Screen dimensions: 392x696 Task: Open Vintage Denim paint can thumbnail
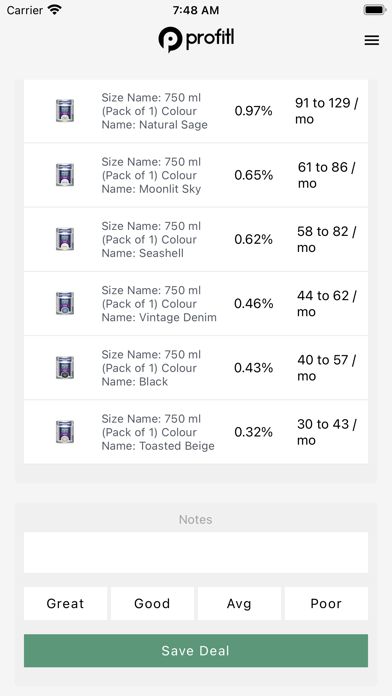click(x=65, y=303)
